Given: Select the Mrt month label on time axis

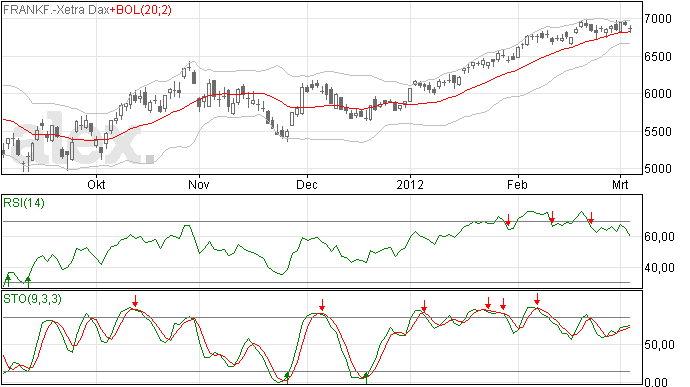Looking at the screenshot, I should tap(620, 184).
